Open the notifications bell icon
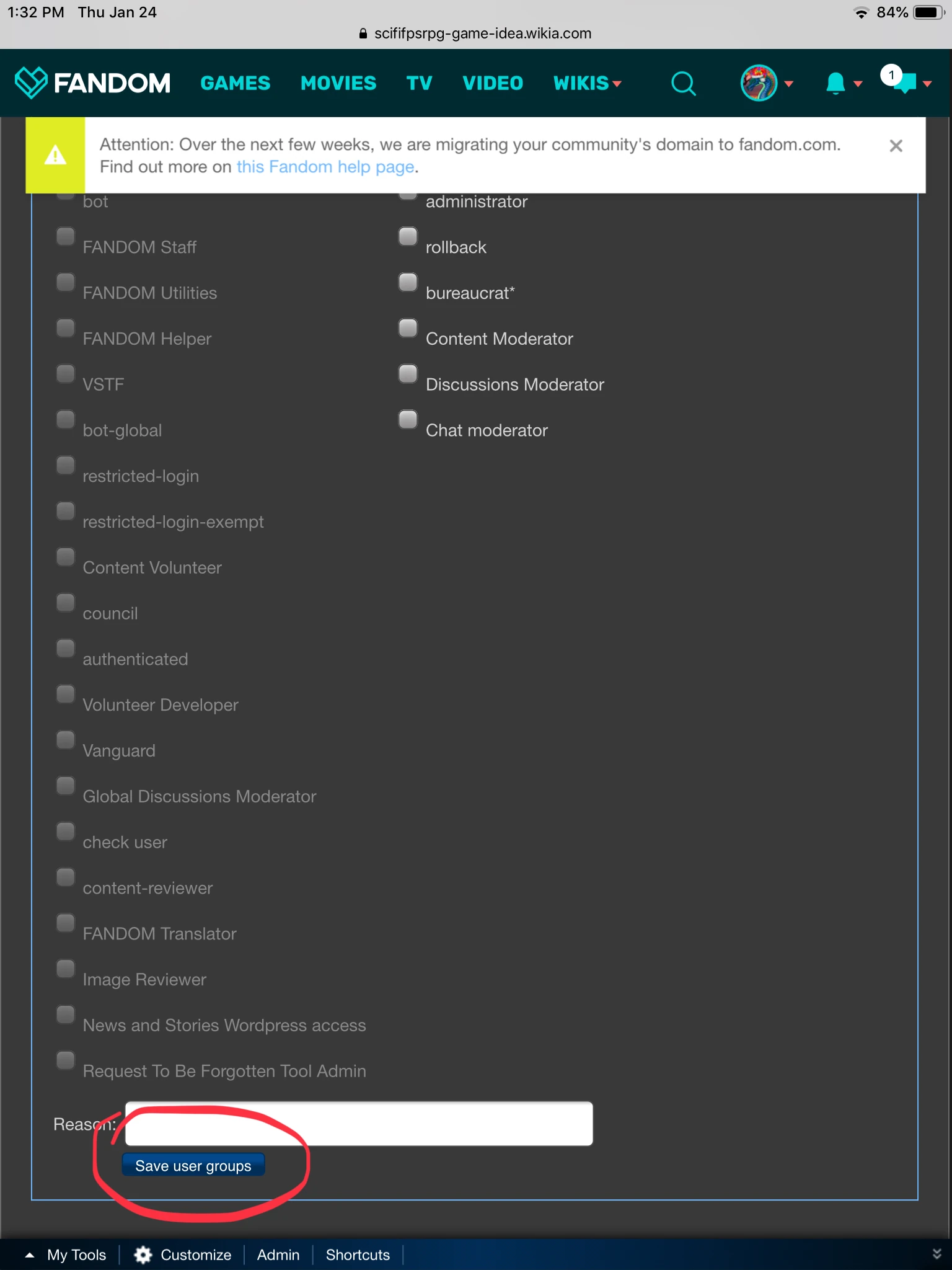This screenshot has height=1270, width=952. click(x=835, y=83)
